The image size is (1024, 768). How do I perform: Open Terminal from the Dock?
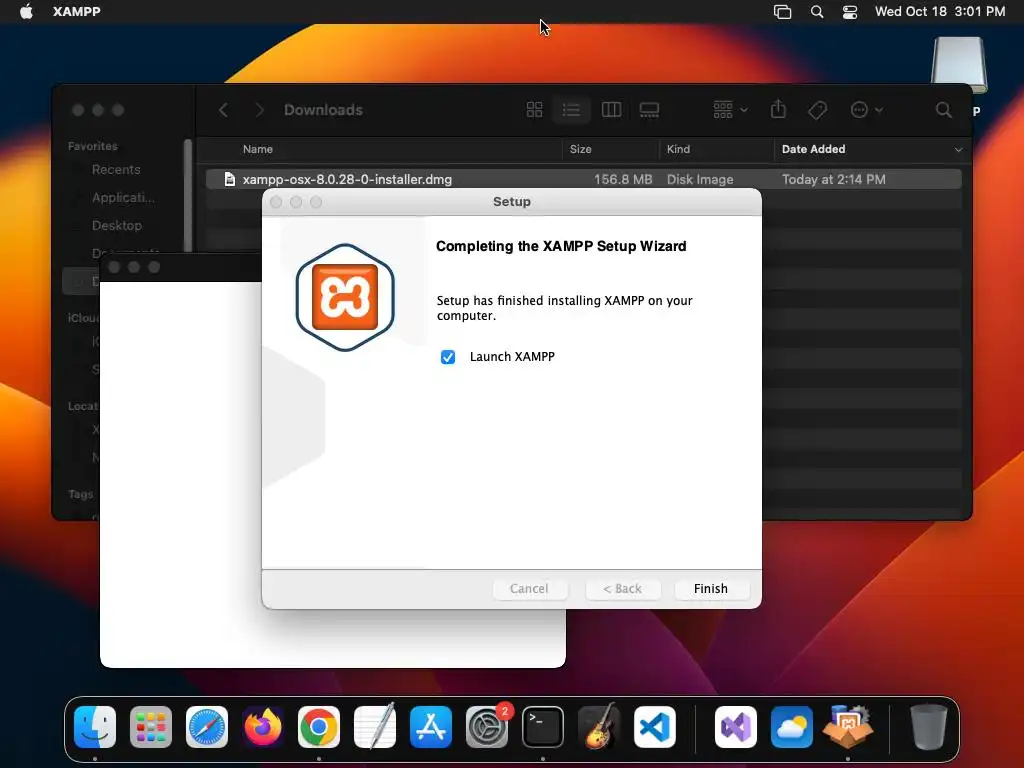543,727
